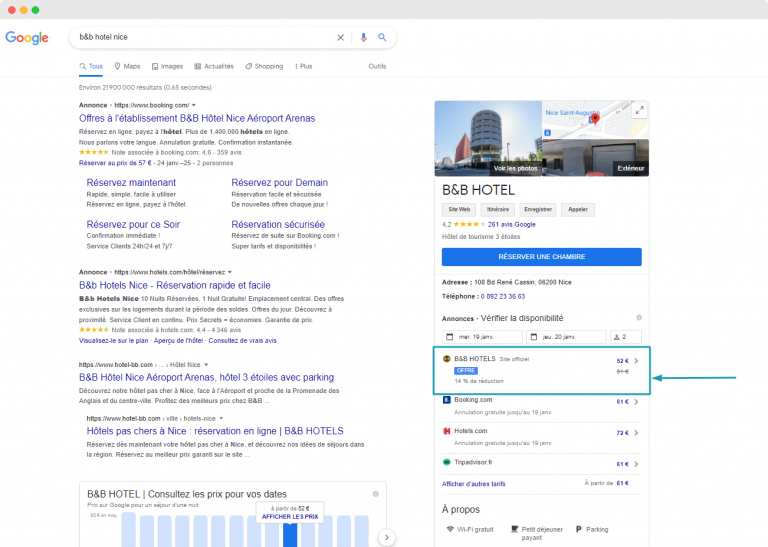
Task: Open check-in date mer. 19 janv.
Action: click(482, 337)
